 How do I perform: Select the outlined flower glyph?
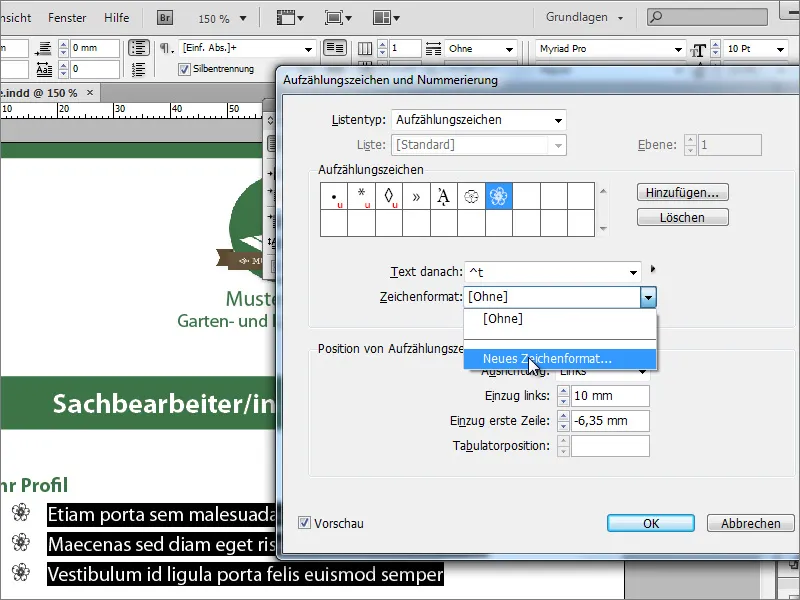click(471, 196)
